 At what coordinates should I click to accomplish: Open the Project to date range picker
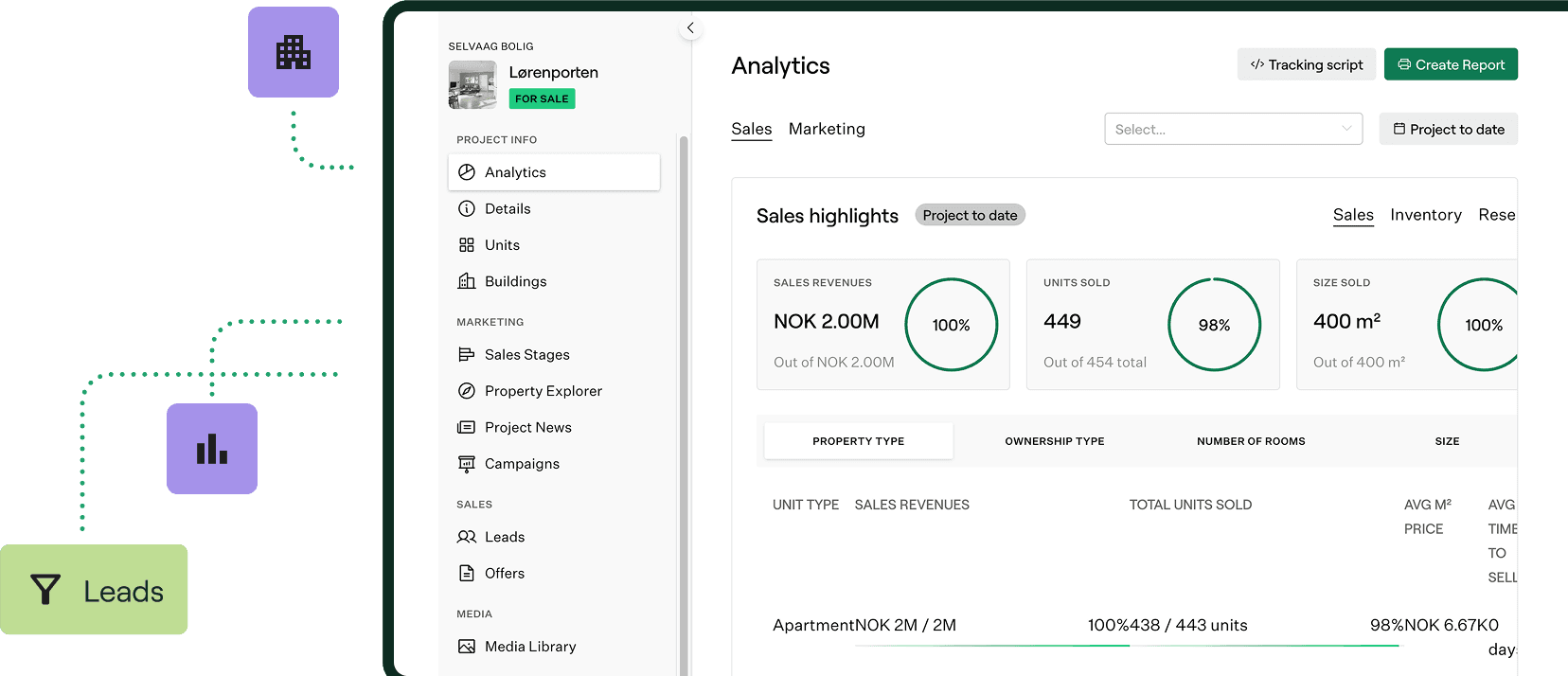click(1448, 130)
